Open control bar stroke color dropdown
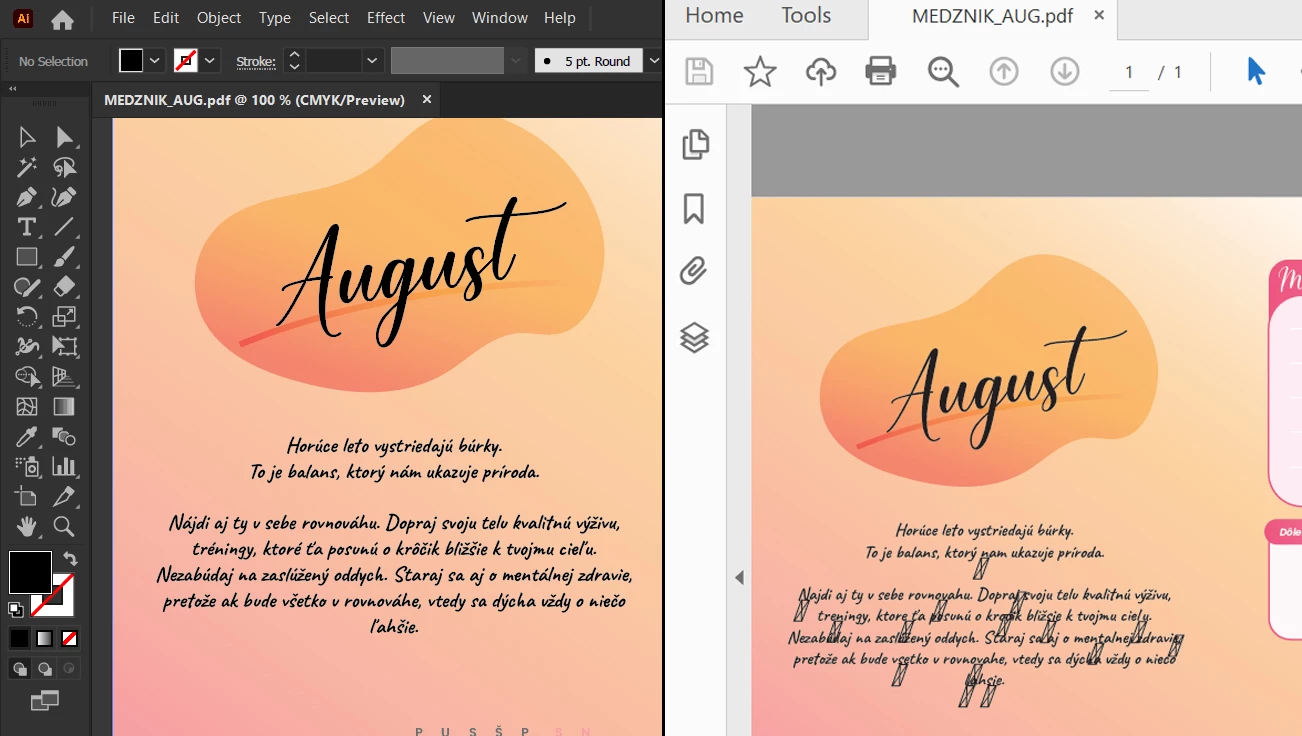The height and width of the screenshot is (736, 1302). coord(210,61)
